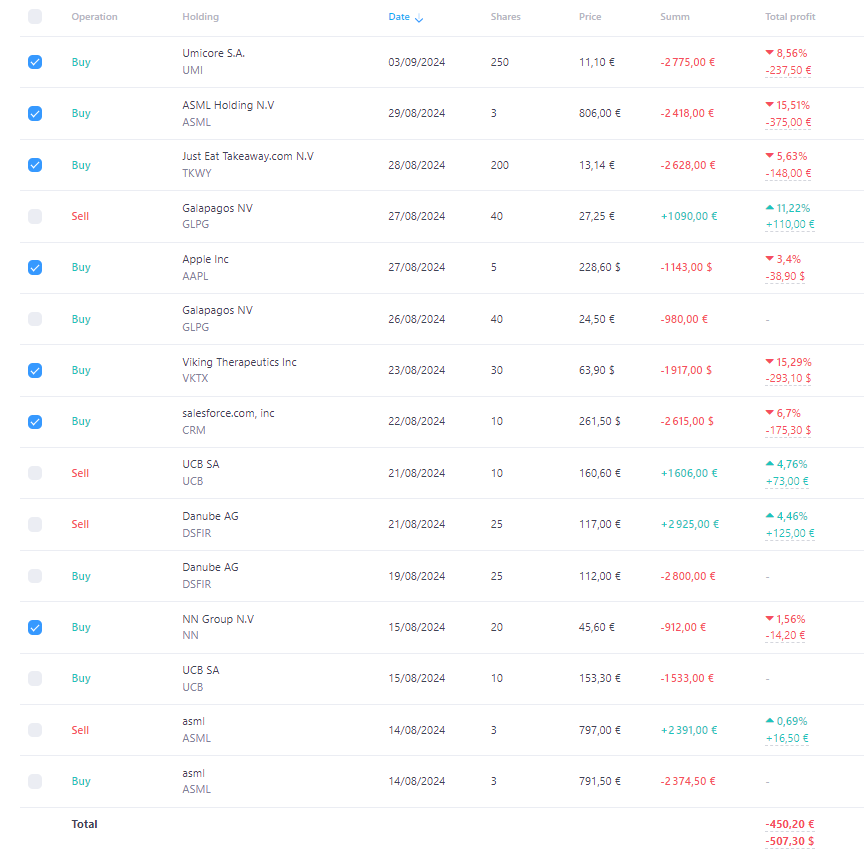
Task: Click the VKTX ticker symbol
Action: point(195,378)
